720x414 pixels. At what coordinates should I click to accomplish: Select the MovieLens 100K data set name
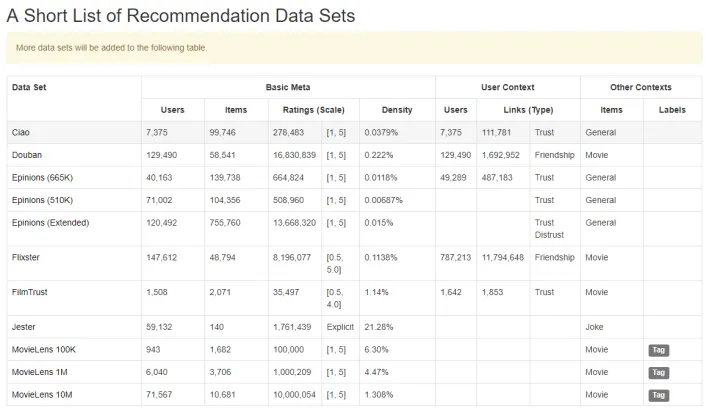tap(44, 350)
